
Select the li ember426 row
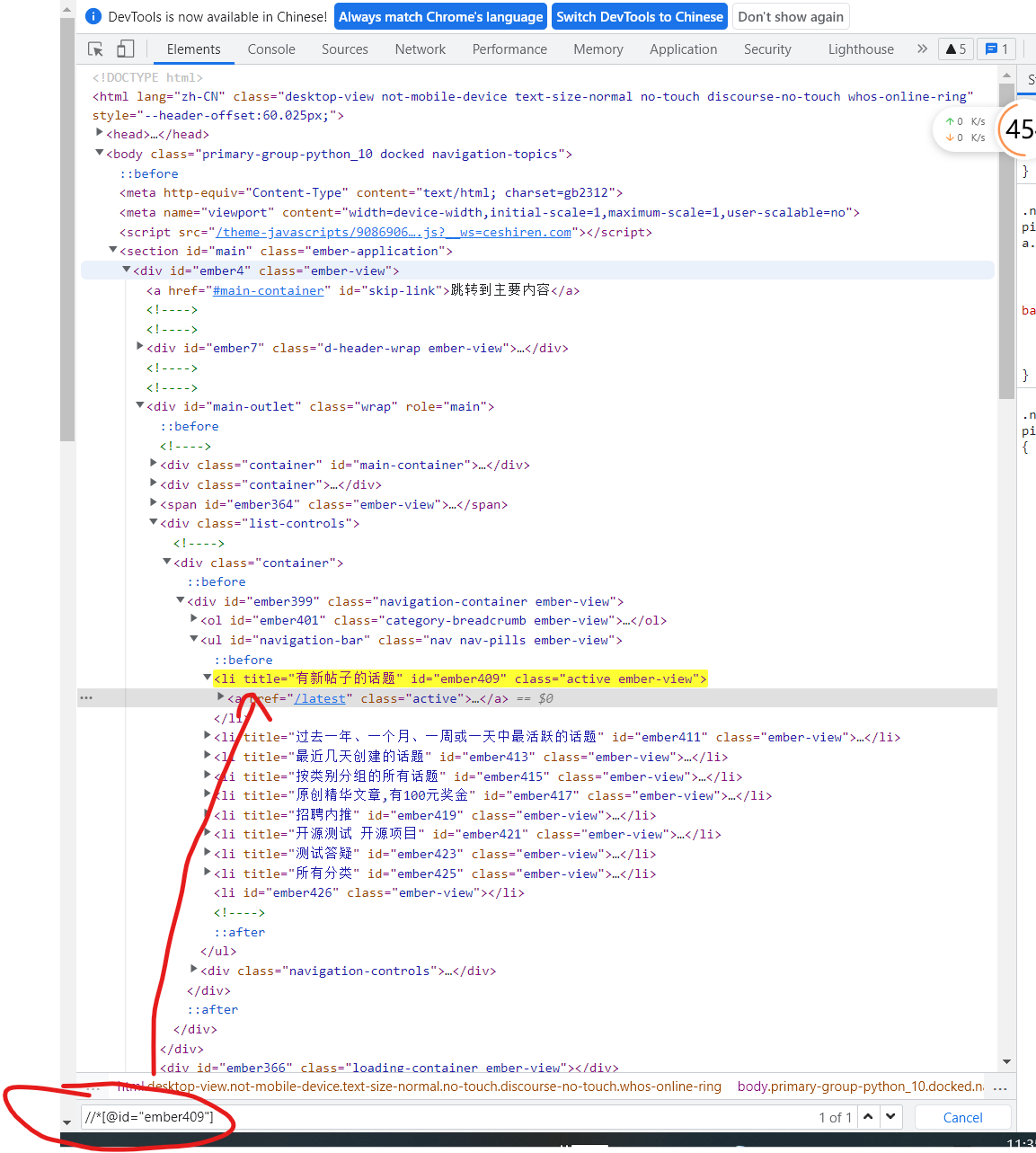(x=369, y=892)
